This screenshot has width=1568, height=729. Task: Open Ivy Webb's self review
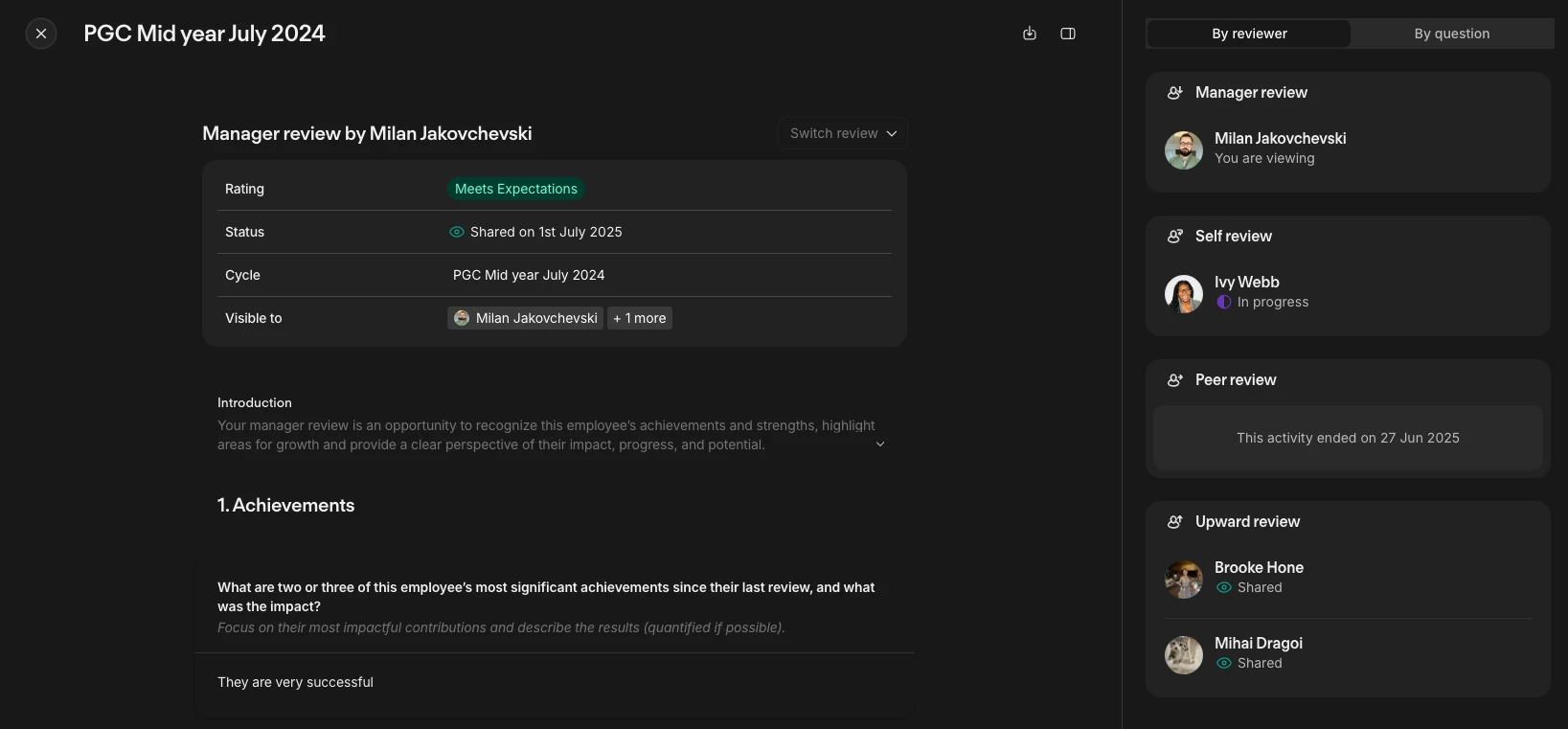click(1246, 283)
